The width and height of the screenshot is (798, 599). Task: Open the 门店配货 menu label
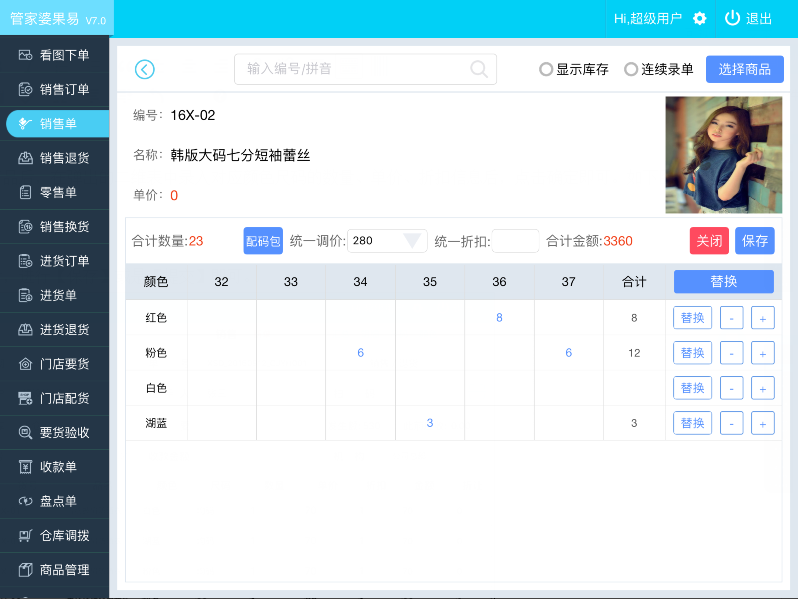tap(65, 398)
